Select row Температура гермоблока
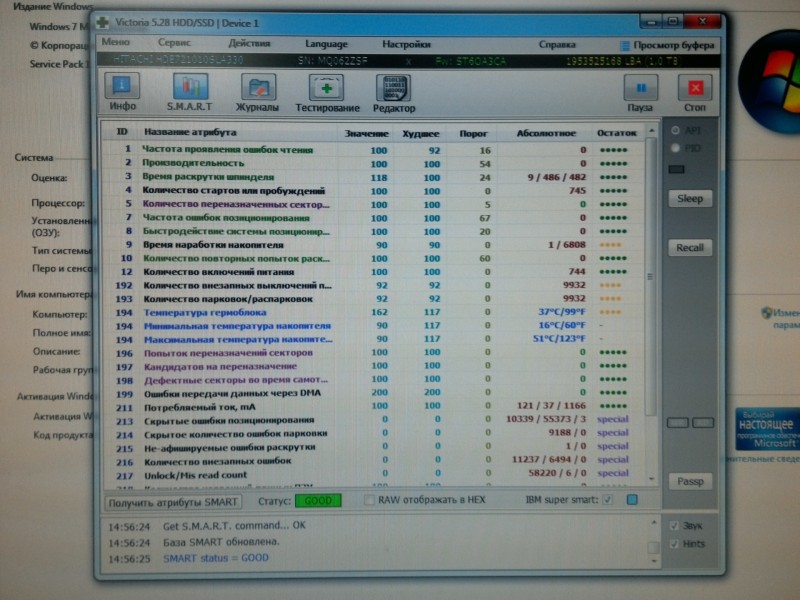800x600 pixels. [372, 312]
